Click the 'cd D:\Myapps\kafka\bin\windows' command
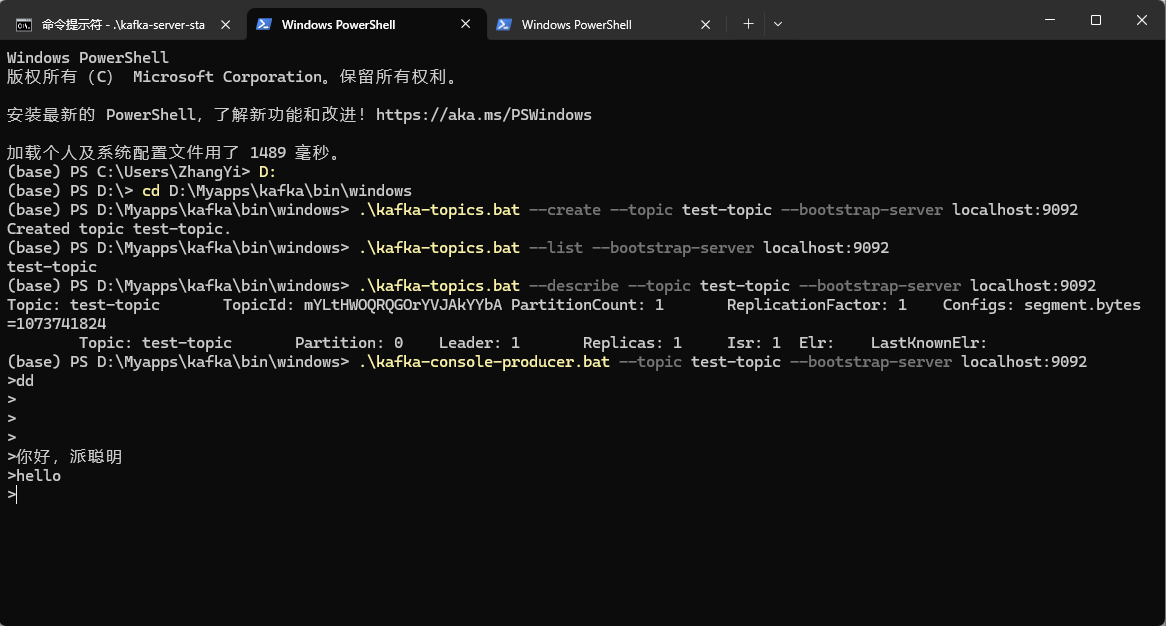Image resolution: width=1166 pixels, height=626 pixels. pyautogui.click(x=277, y=191)
